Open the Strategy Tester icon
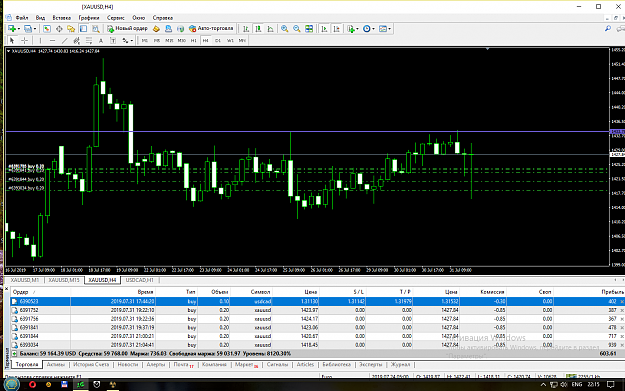The image size is (625, 391). pos(96,29)
